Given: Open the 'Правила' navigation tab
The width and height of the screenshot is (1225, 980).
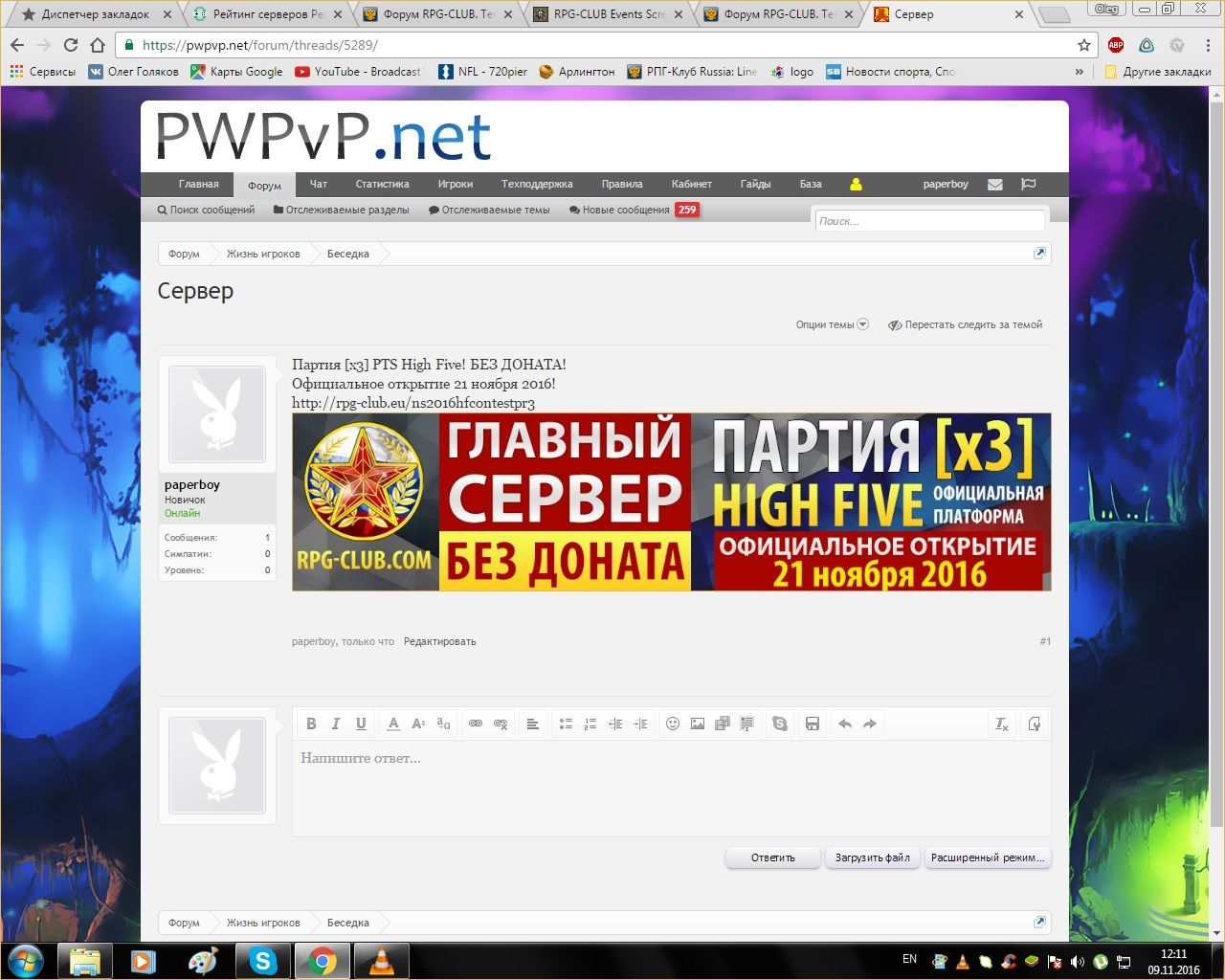Looking at the screenshot, I should point(622,185).
